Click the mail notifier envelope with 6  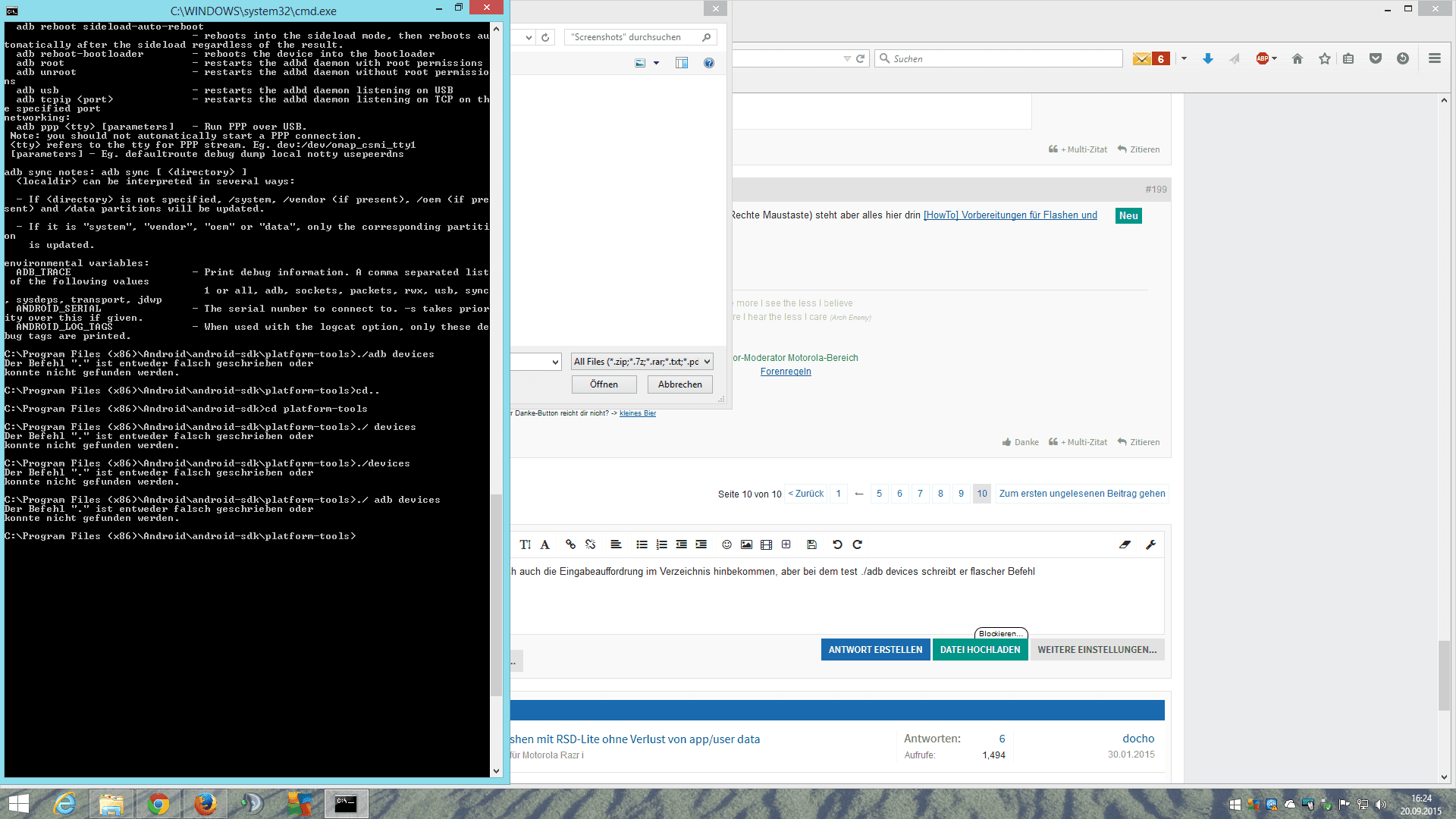pyautogui.click(x=1151, y=58)
